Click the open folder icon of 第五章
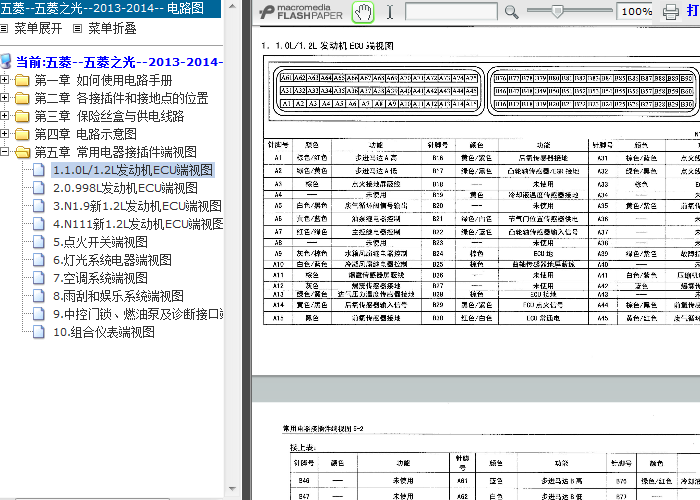Image resolution: width=700 pixels, height=500 pixels. 22,152
